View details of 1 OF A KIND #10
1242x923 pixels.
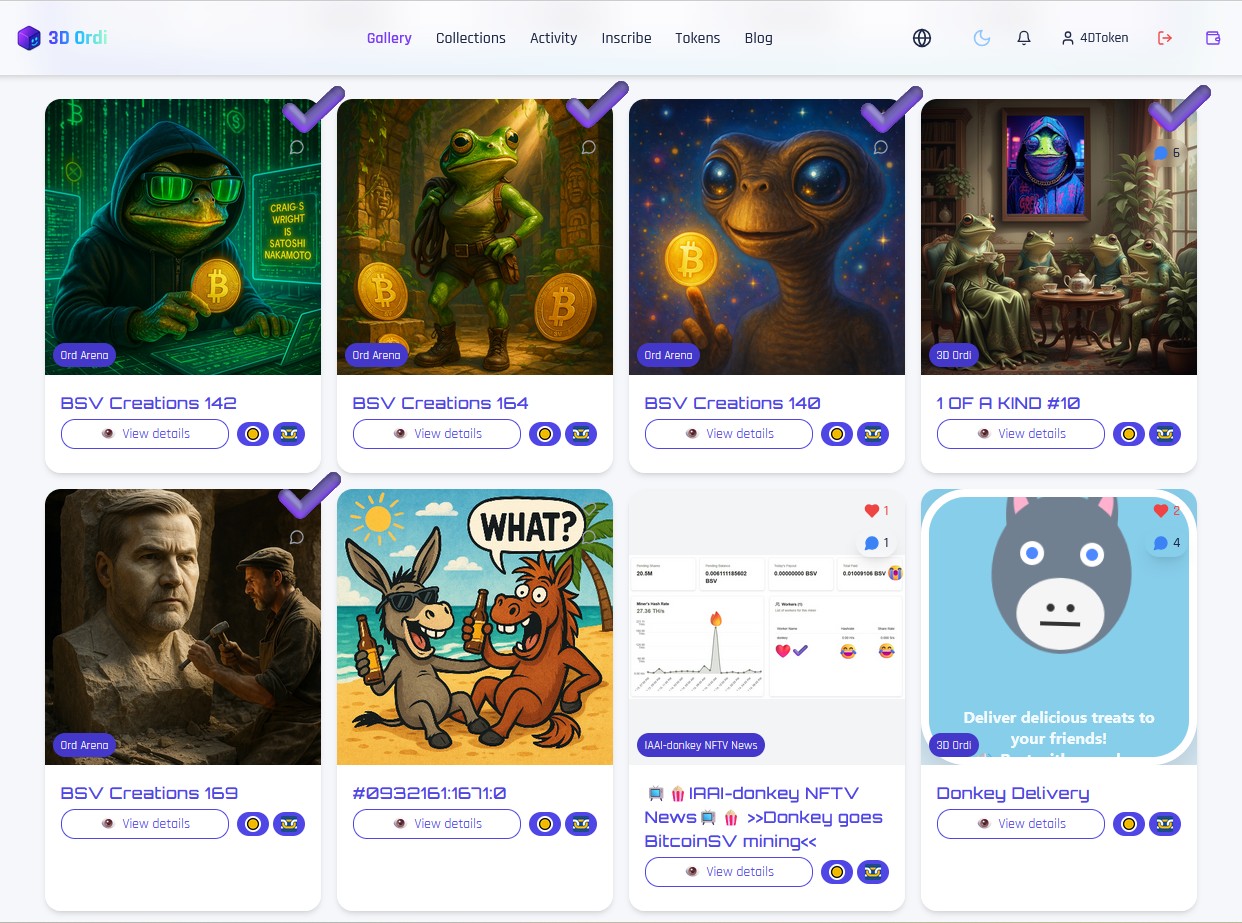click(1021, 434)
